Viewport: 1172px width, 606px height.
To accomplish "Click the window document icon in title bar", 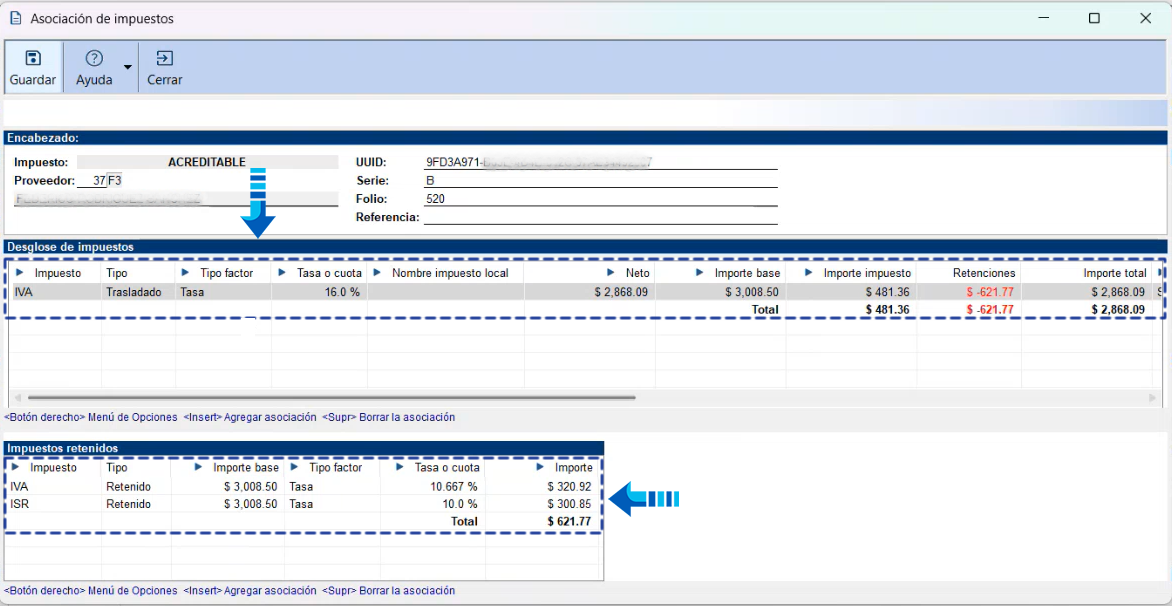I will 15,18.
